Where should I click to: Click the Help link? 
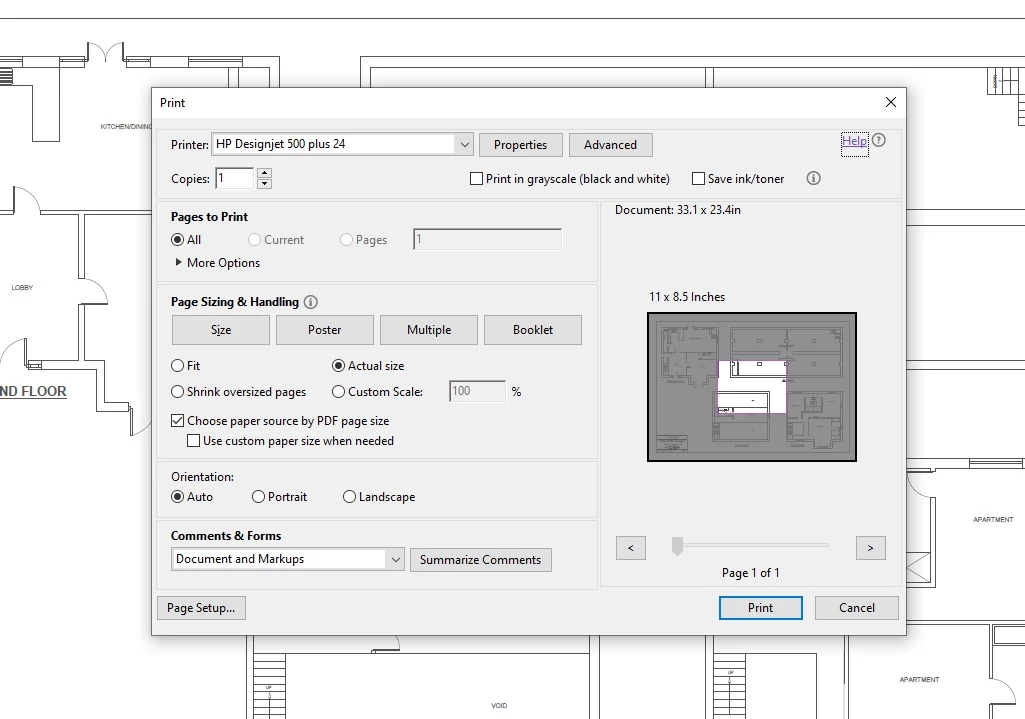(x=854, y=141)
